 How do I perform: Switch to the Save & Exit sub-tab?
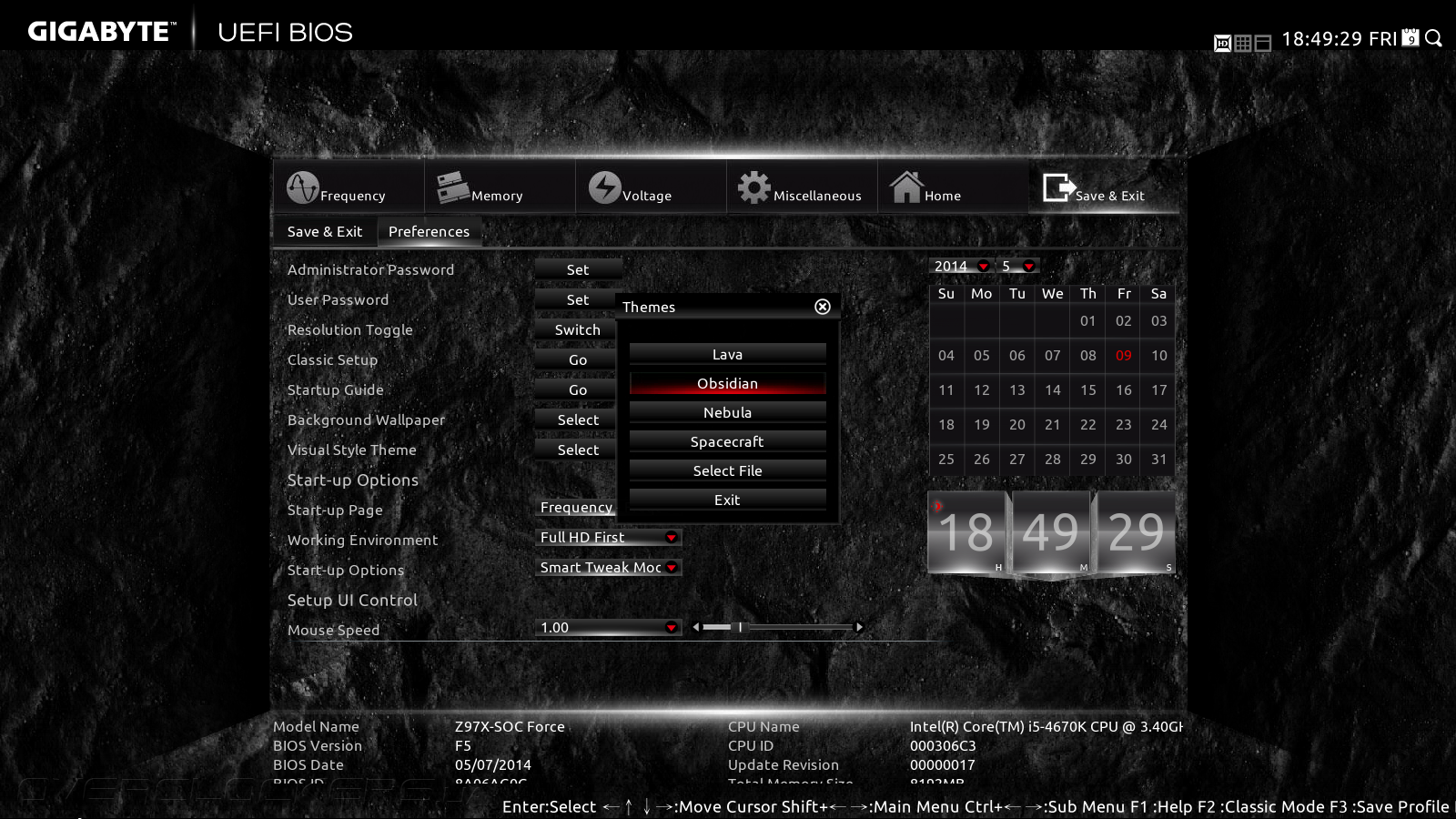point(325,231)
